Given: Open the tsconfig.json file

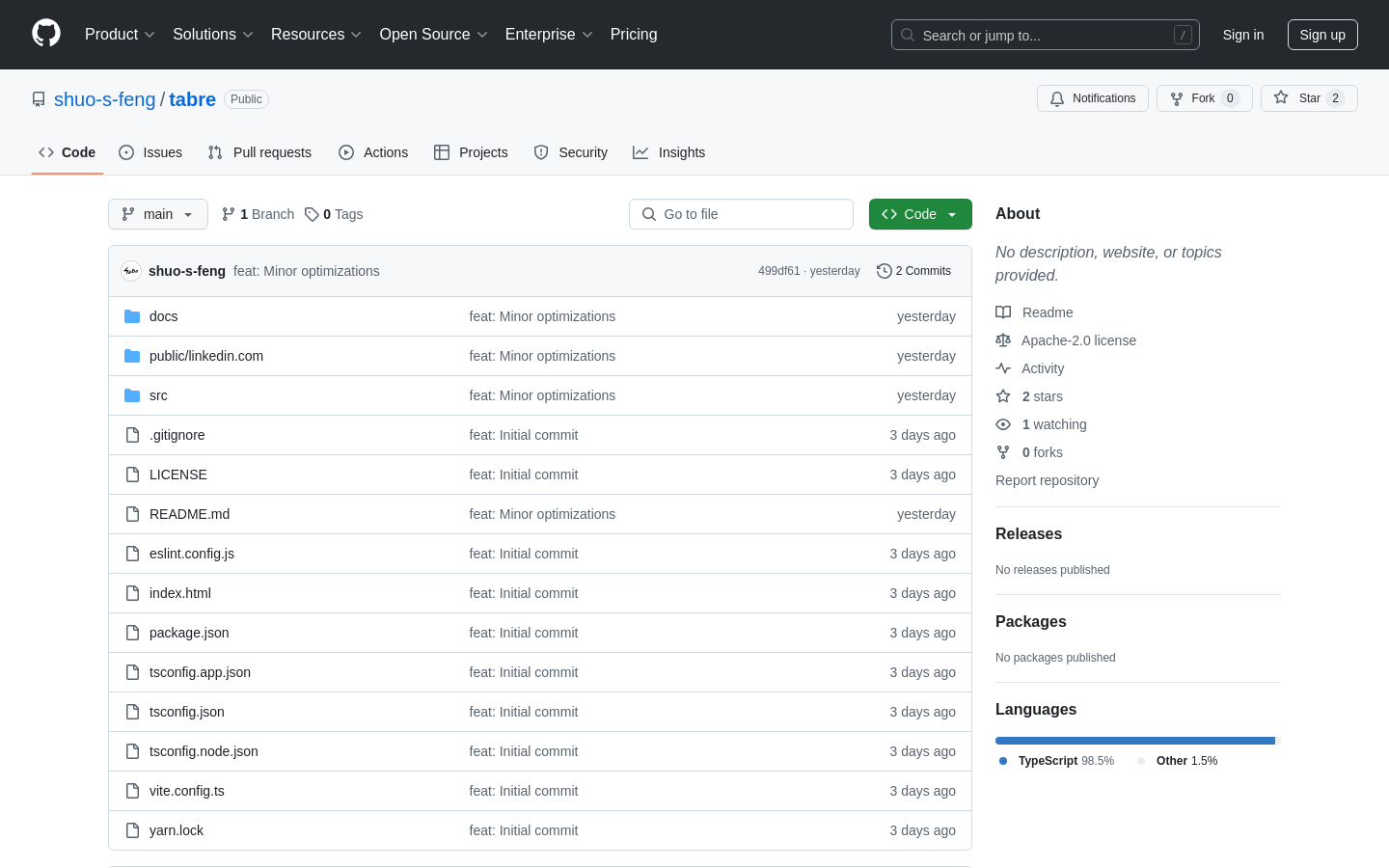Looking at the screenshot, I should pyautogui.click(x=187, y=712).
